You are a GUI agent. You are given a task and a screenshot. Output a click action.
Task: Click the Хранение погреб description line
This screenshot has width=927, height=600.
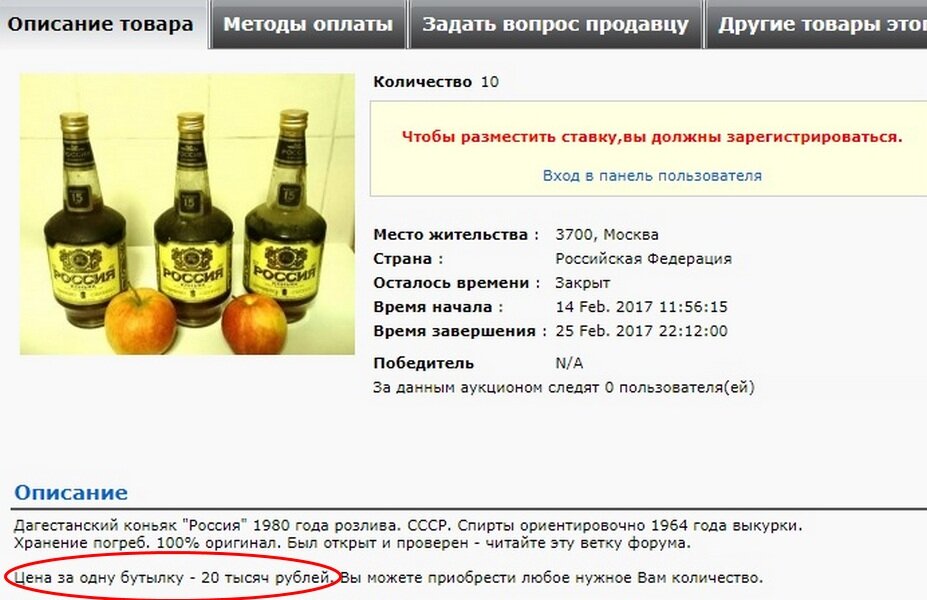click(x=352, y=543)
